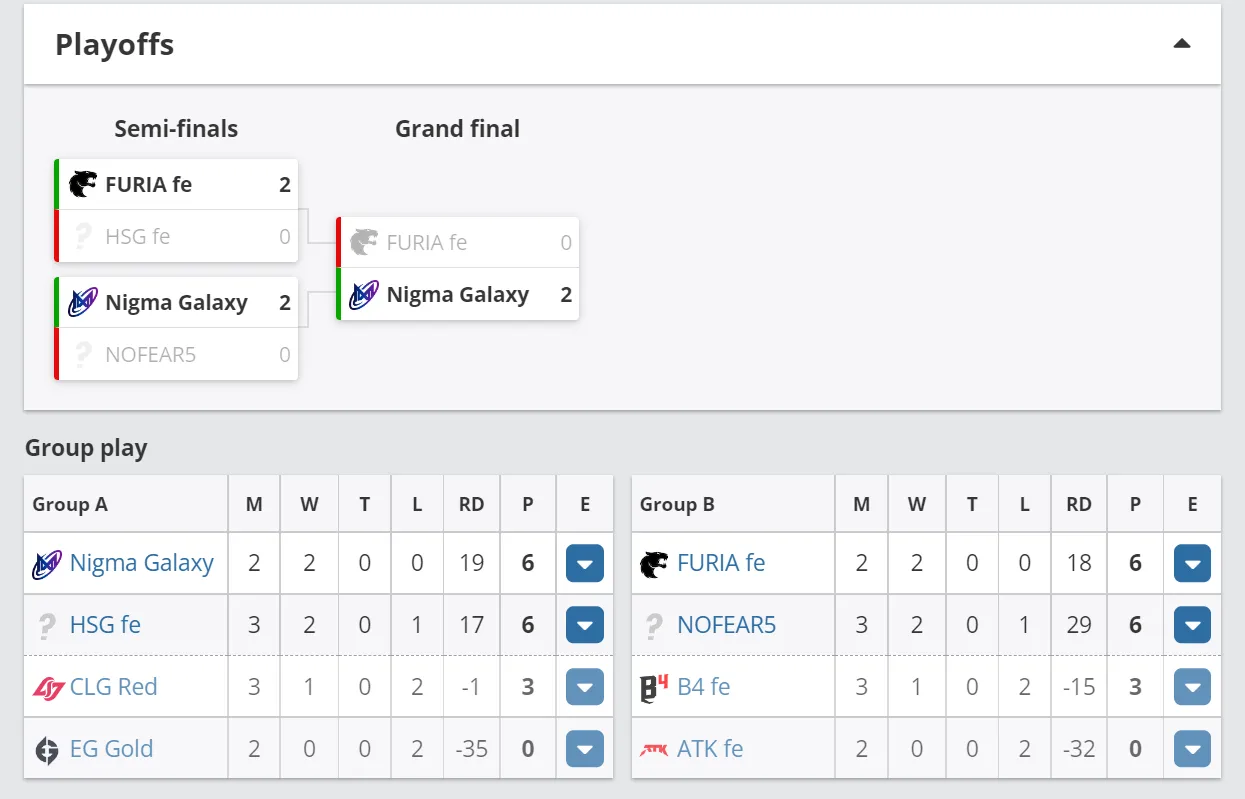Open EG Gold team link
1245x799 pixels.
[x=111, y=749]
